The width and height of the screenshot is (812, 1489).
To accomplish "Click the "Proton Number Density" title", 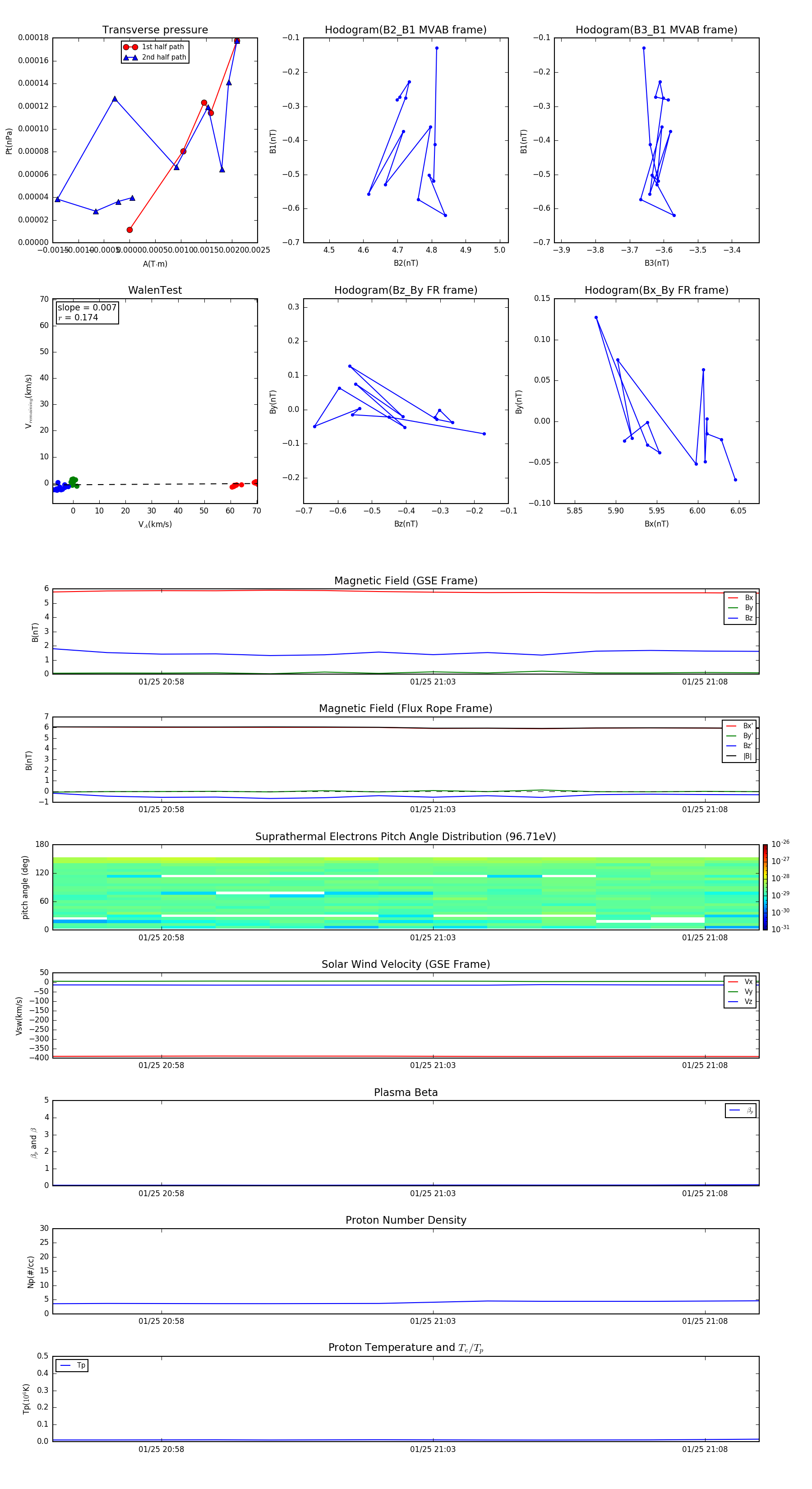I will point(406,1220).
